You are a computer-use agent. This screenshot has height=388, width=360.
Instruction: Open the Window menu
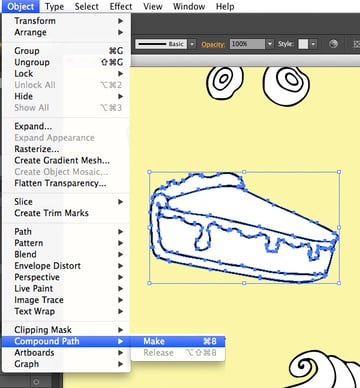tap(189, 6)
